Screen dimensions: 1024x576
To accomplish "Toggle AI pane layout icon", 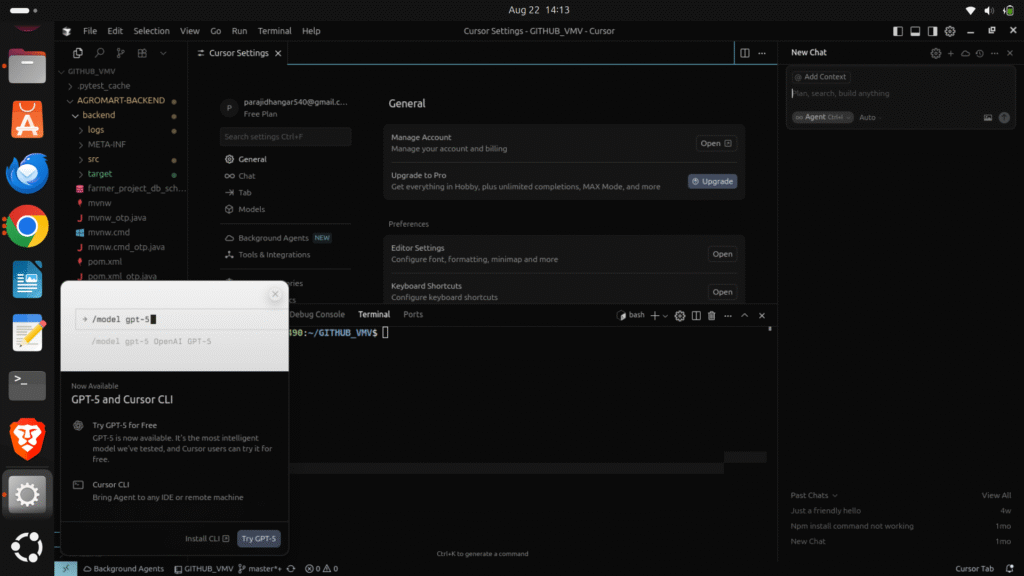I will [x=933, y=31].
